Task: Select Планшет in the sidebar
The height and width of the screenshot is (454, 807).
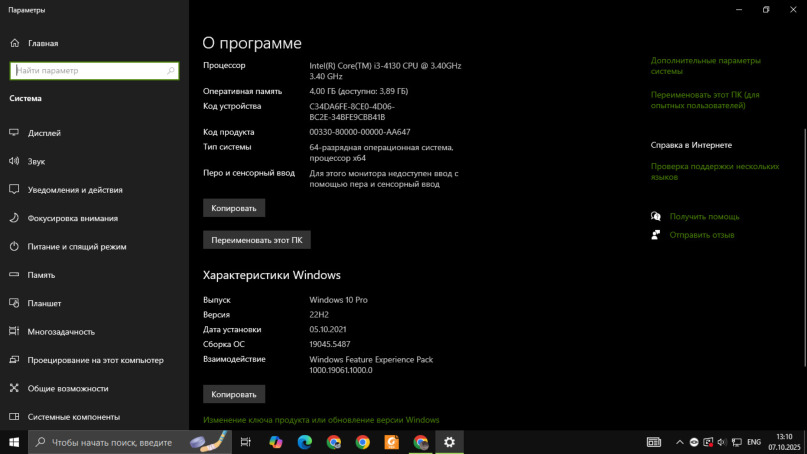Action: [x=44, y=303]
